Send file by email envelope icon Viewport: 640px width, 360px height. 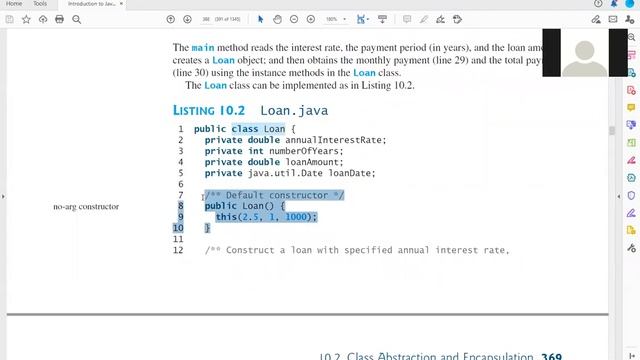tap(613, 19)
